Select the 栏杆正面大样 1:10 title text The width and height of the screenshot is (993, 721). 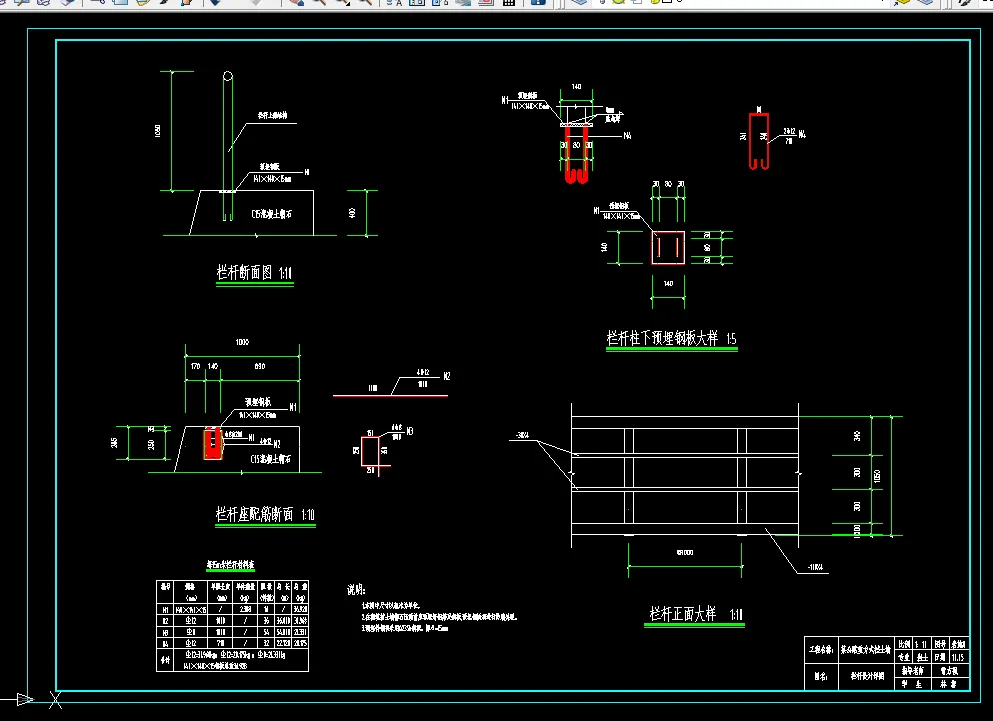tap(695, 613)
